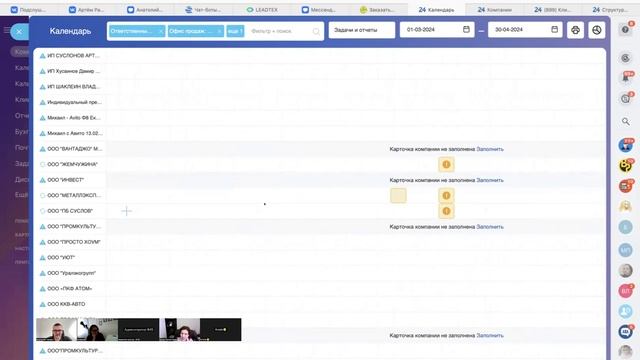Viewport: 640px width, 360px height.
Task: Click "Заполнить" link in ООО "ИНВЕСТ" row
Action: coord(490,180)
